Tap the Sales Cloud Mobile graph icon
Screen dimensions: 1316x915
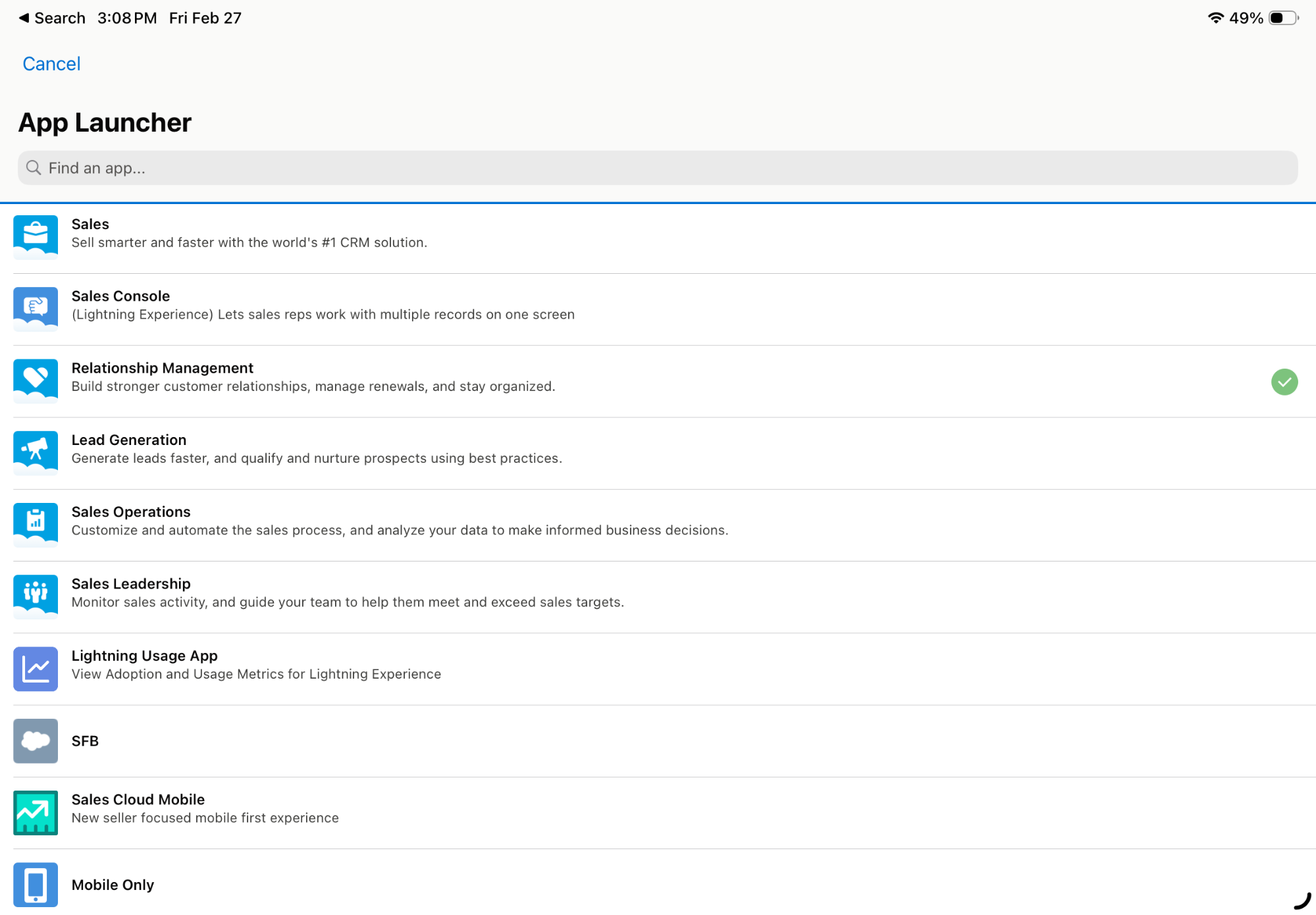(x=36, y=812)
